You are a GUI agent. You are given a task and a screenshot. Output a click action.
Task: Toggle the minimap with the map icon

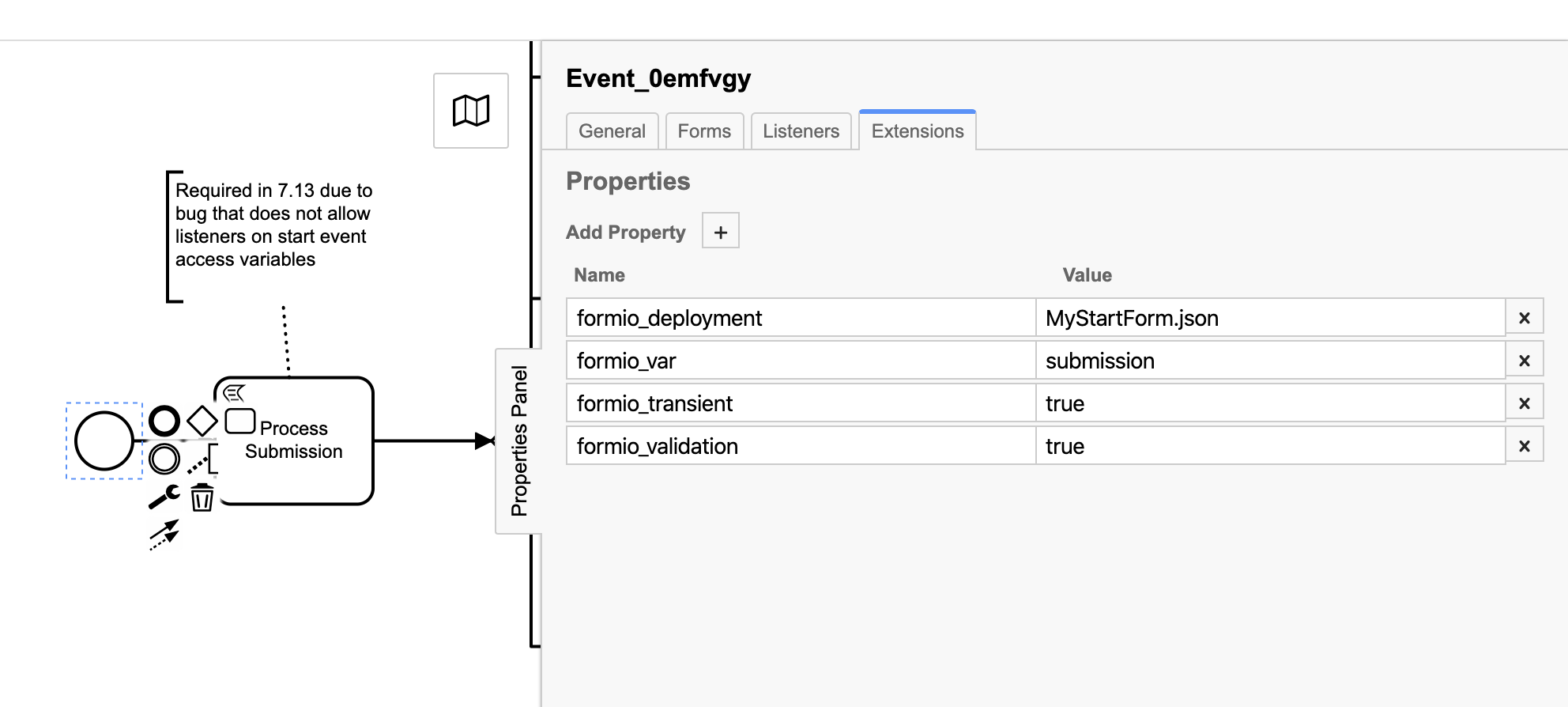[471, 111]
